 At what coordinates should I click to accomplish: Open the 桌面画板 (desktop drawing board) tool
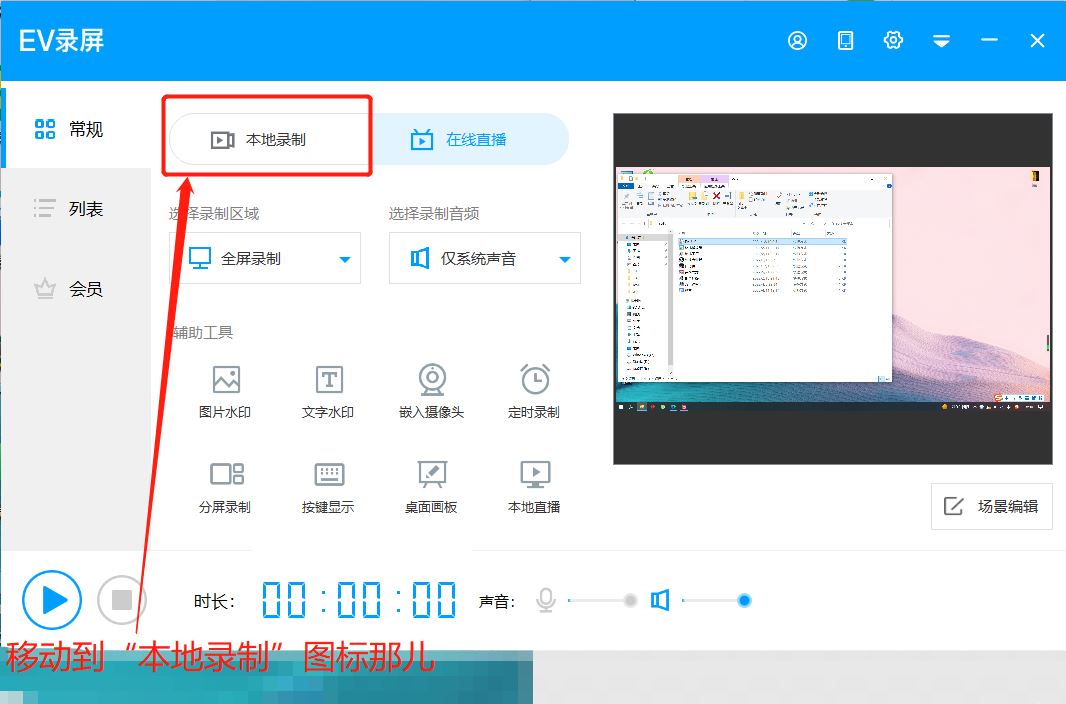[430, 485]
